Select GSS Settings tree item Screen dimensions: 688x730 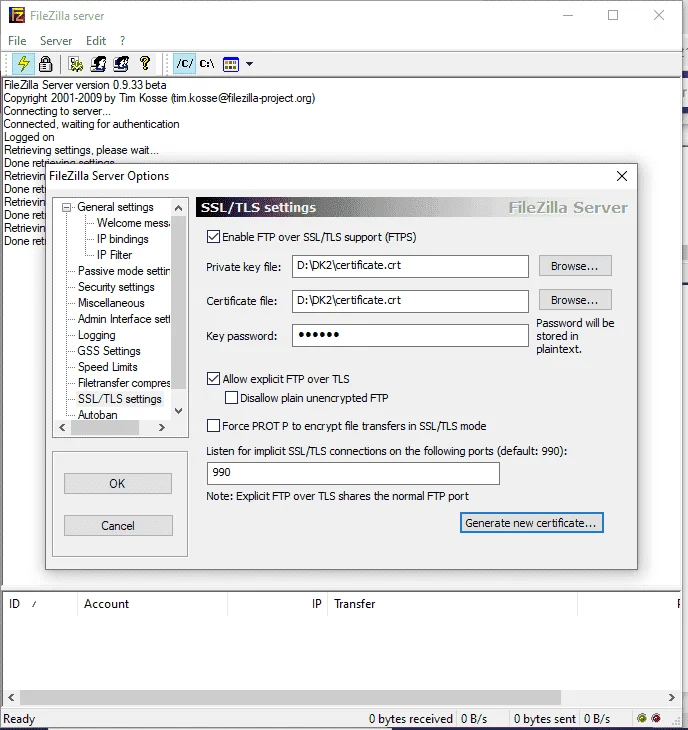tap(108, 351)
